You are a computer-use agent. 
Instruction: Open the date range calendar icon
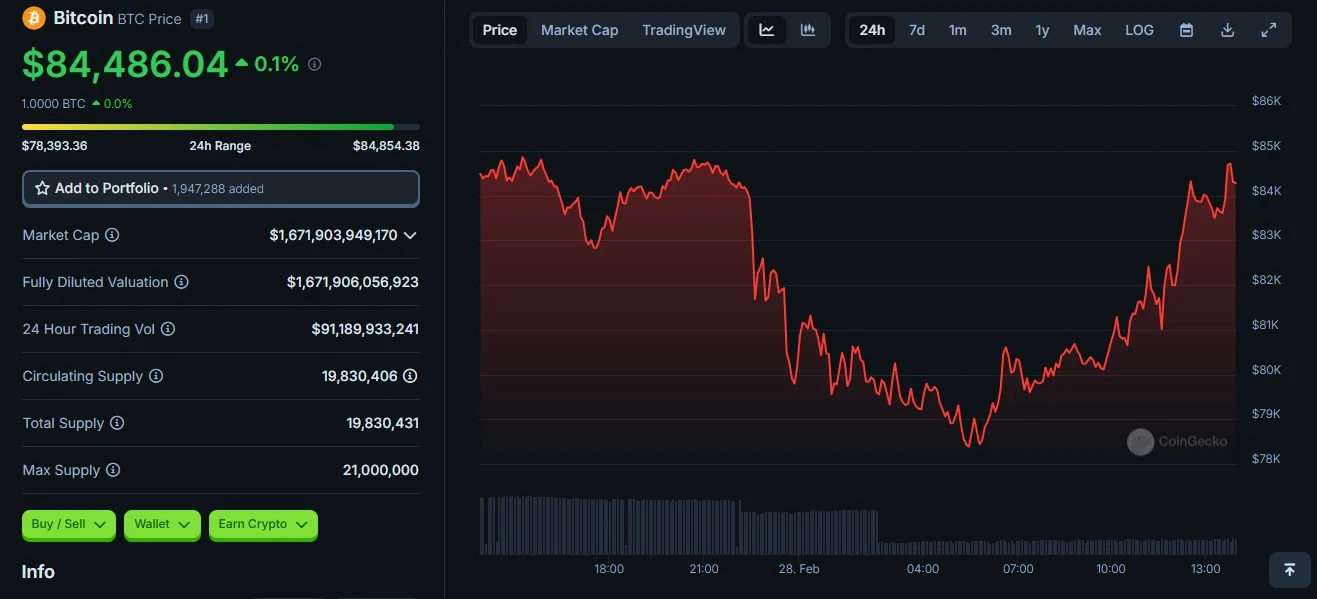click(1186, 30)
